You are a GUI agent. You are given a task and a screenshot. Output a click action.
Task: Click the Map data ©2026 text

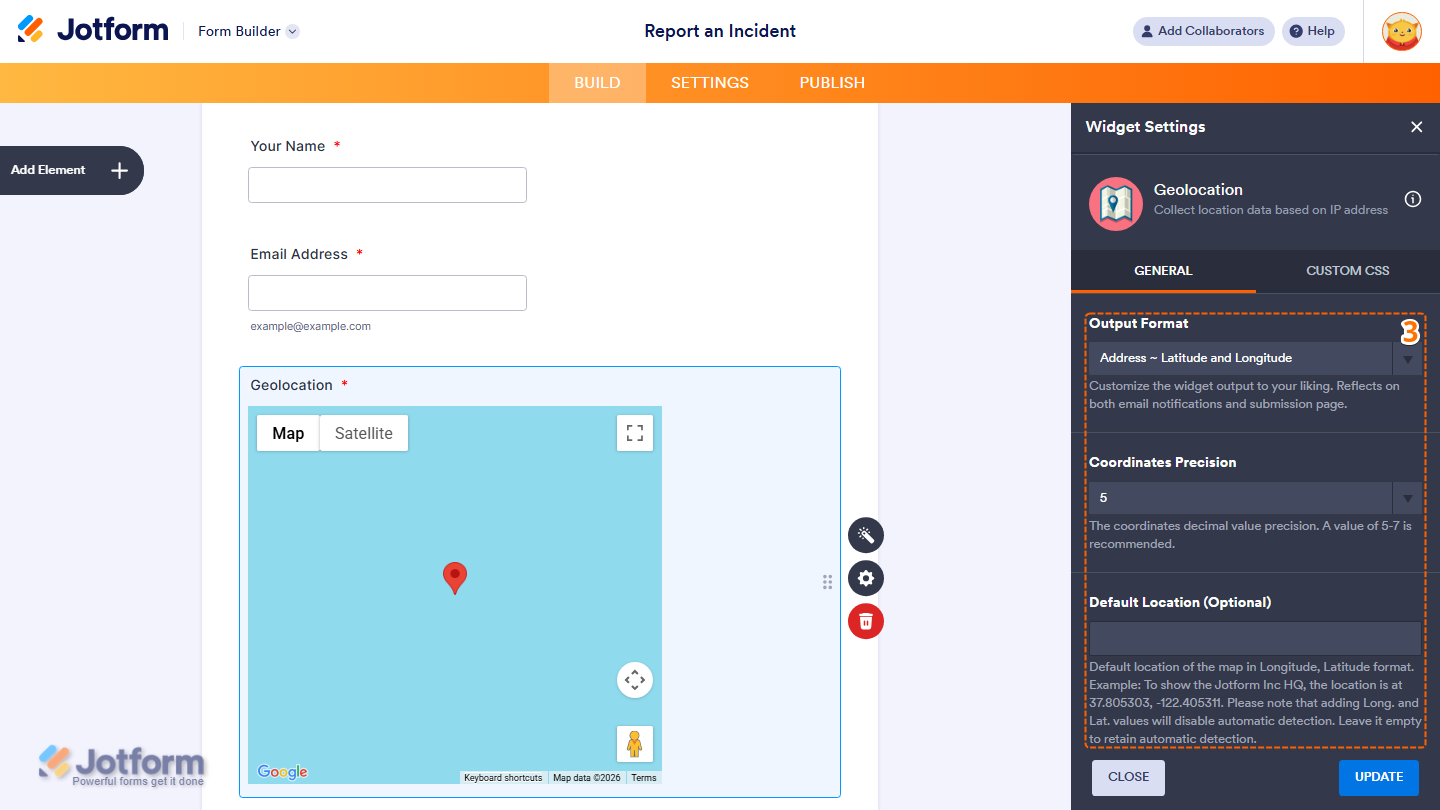587,778
